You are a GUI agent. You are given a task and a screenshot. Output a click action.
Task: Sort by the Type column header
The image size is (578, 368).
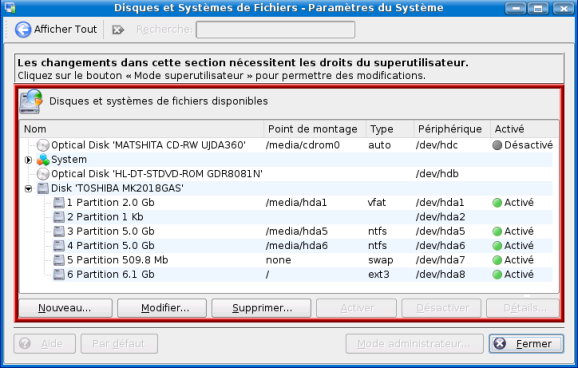tap(390, 129)
